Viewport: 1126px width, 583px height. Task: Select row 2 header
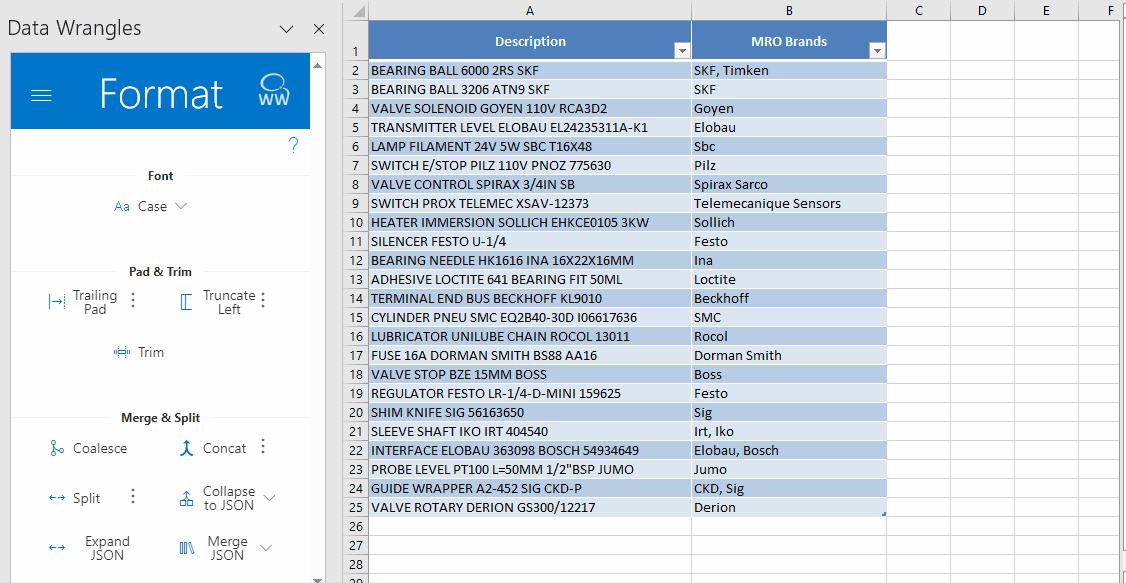[356, 70]
